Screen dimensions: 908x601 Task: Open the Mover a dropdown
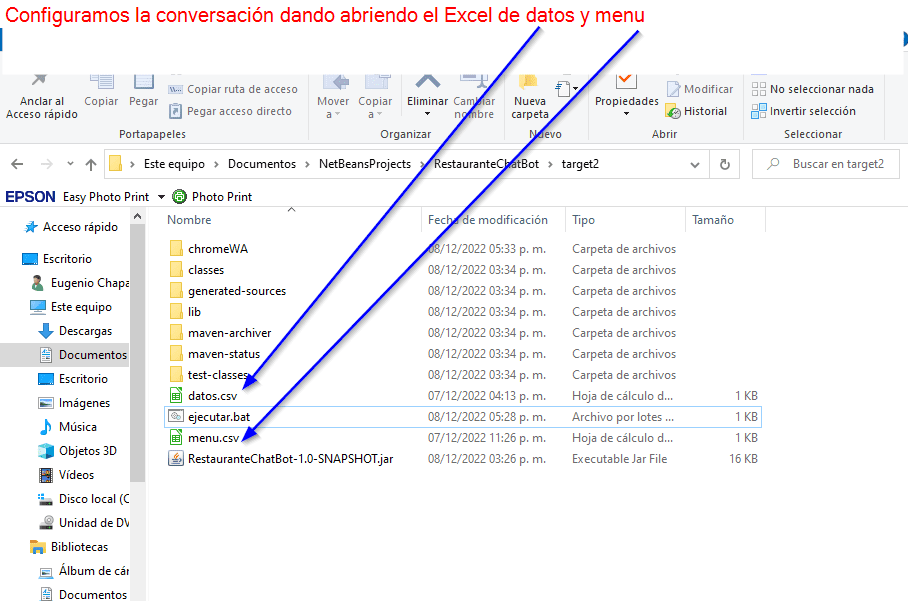coord(333,98)
